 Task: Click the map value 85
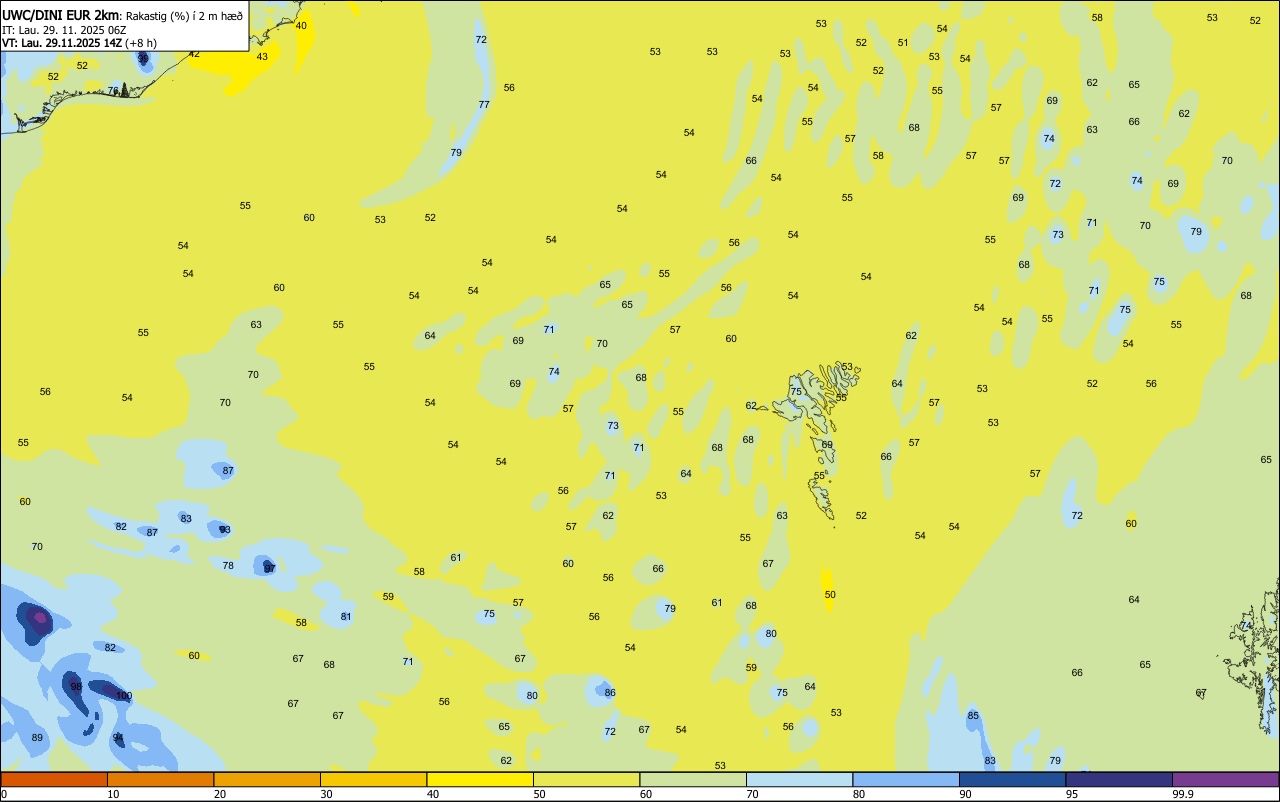click(x=973, y=716)
